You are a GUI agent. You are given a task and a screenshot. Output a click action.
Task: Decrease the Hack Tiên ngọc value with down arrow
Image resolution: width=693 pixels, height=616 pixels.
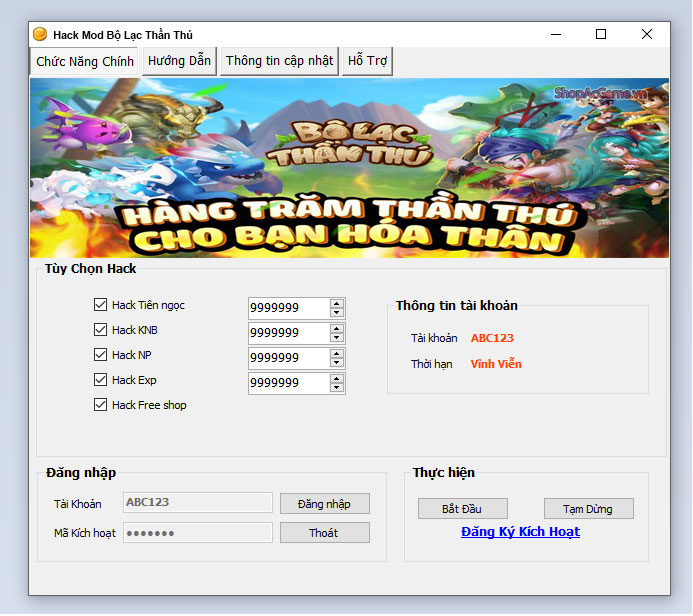(337, 312)
